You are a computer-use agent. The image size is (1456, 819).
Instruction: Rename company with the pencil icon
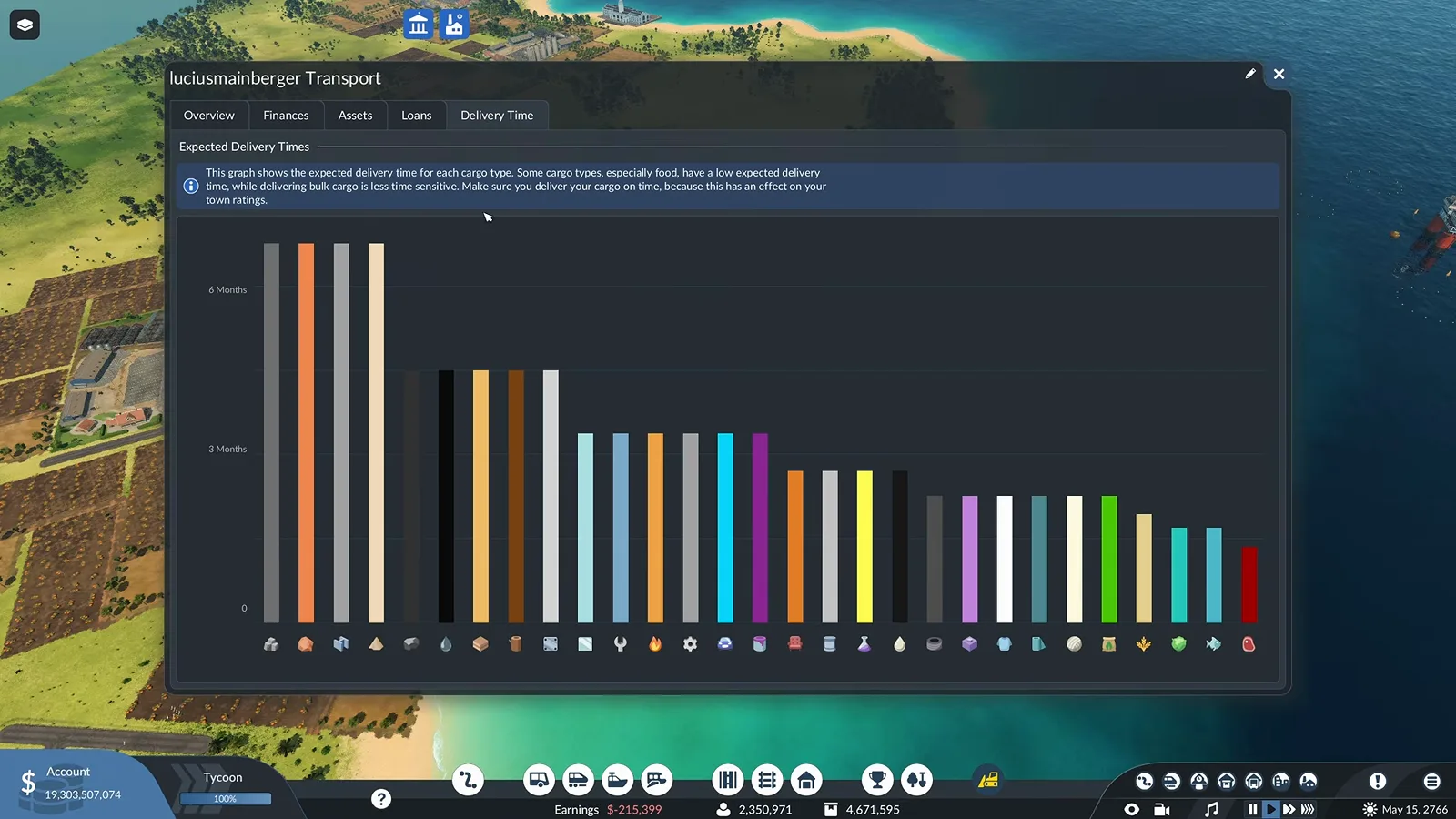1250,74
